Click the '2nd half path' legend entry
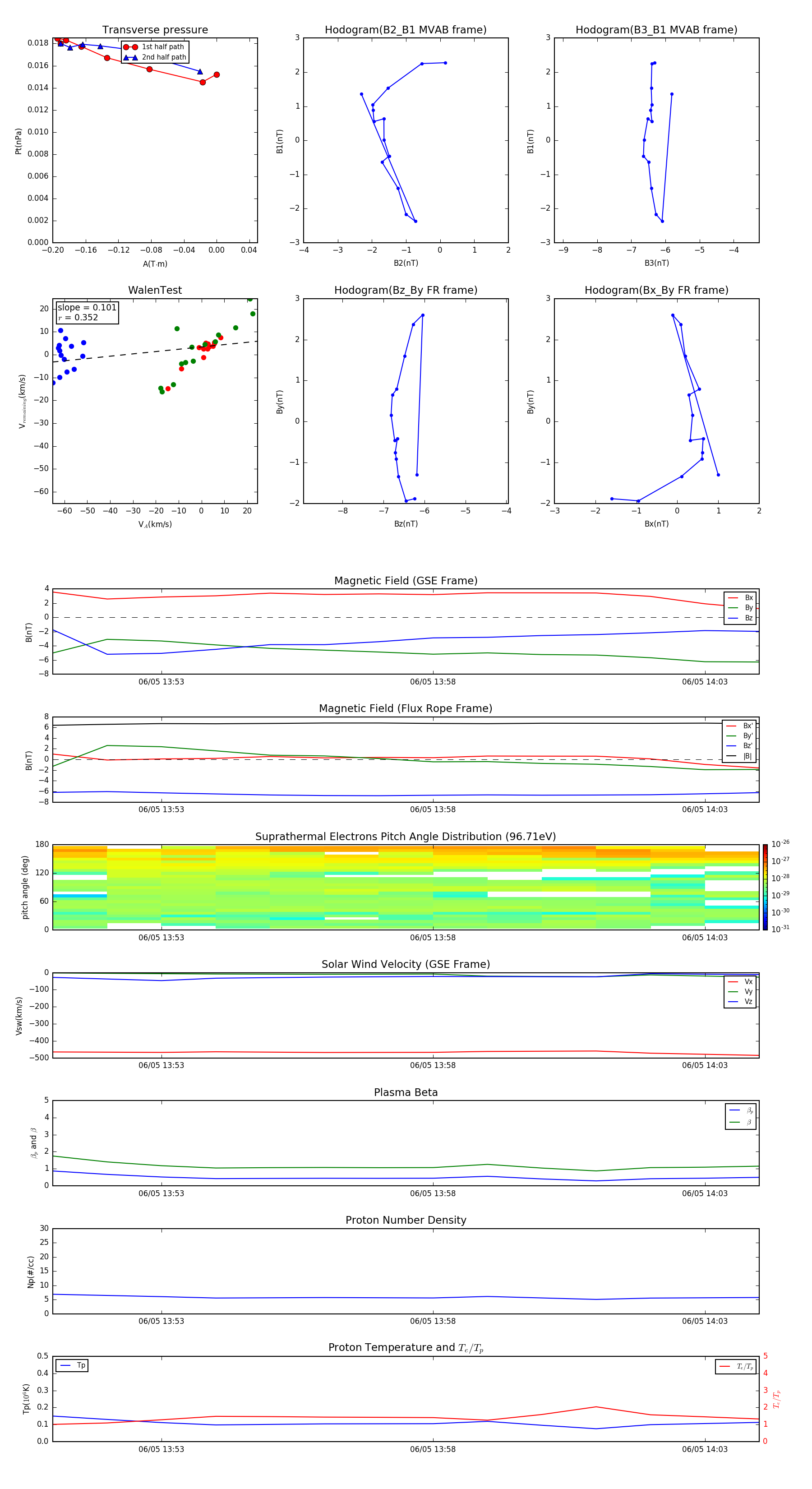Viewport: 812px width, 1489px height. (x=155, y=57)
